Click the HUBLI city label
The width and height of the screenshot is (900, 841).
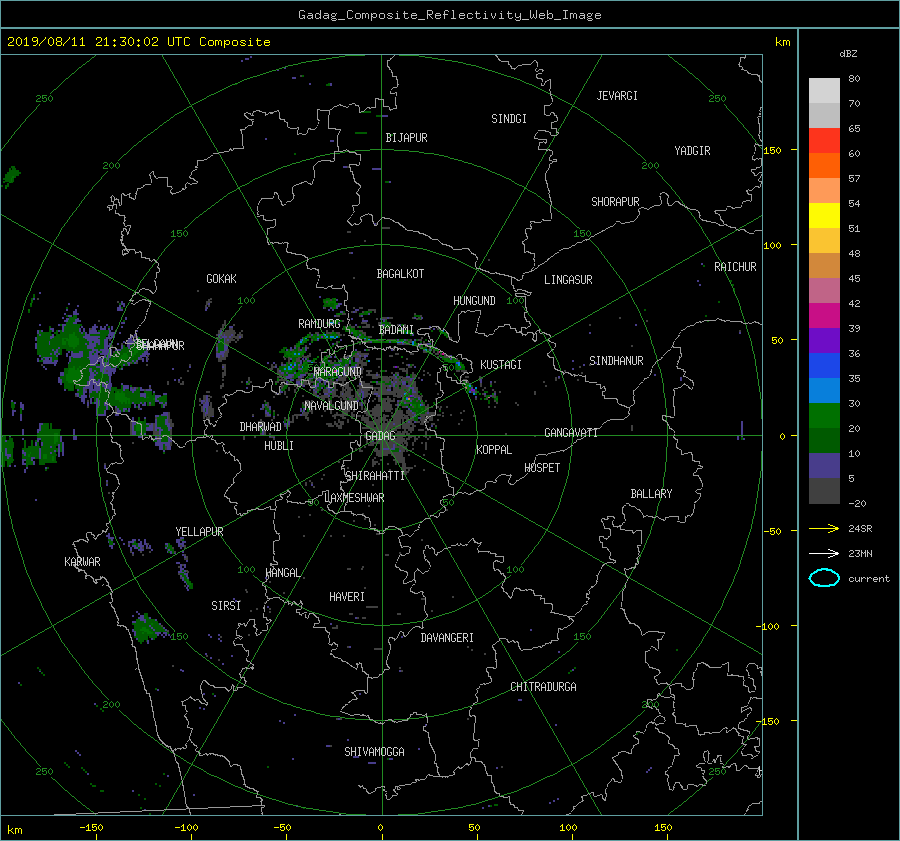[x=279, y=446]
